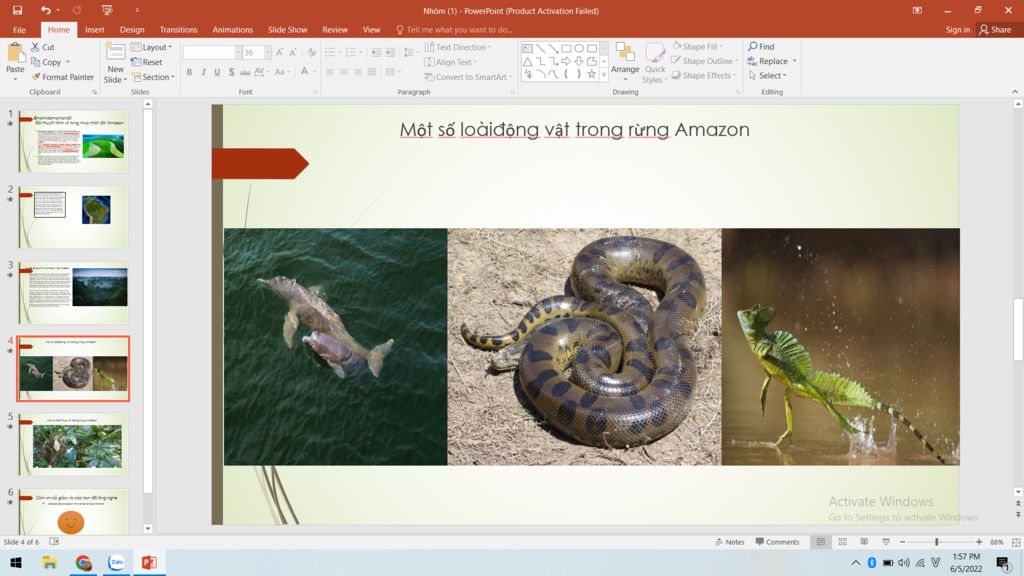This screenshot has width=1024, height=576.
Task: Open the Copy options arrow
Action: pos(68,62)
